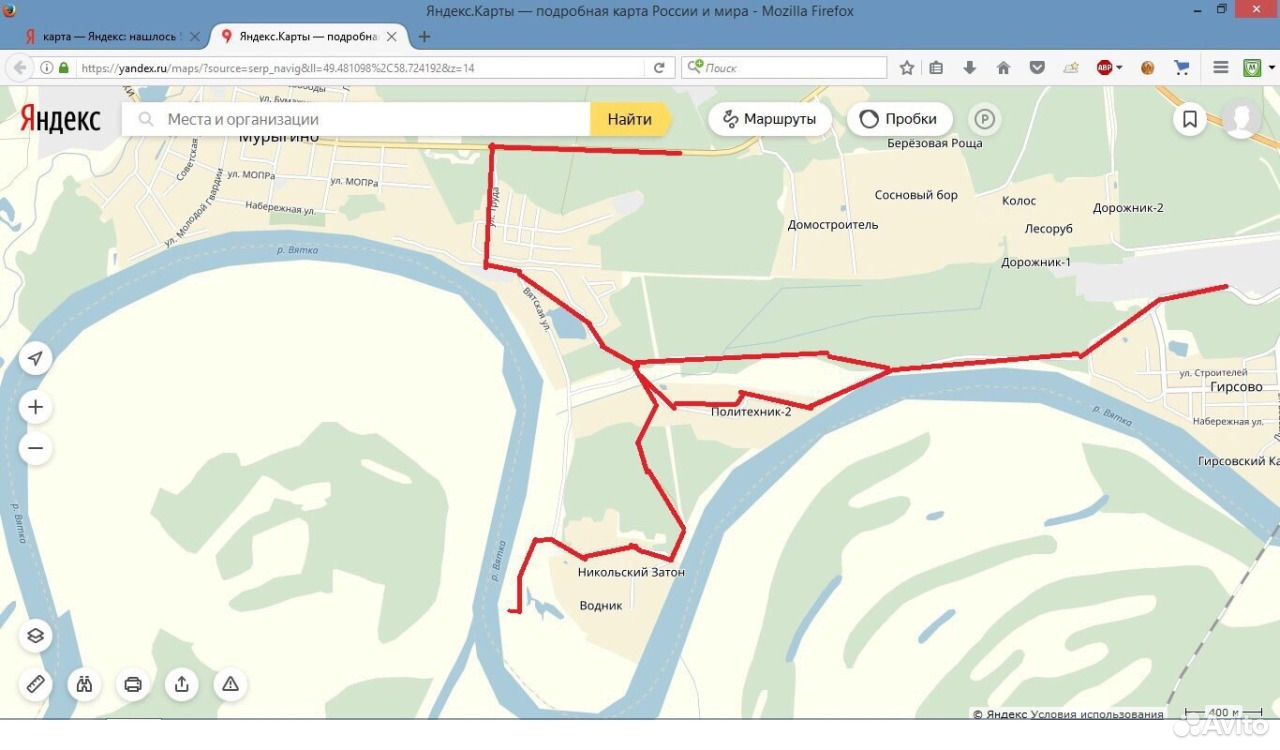The height and width of the screenshot is (750, 1280).
Task: Expand the ABP dropdown arrow
Action: (x=1119, y=68)
